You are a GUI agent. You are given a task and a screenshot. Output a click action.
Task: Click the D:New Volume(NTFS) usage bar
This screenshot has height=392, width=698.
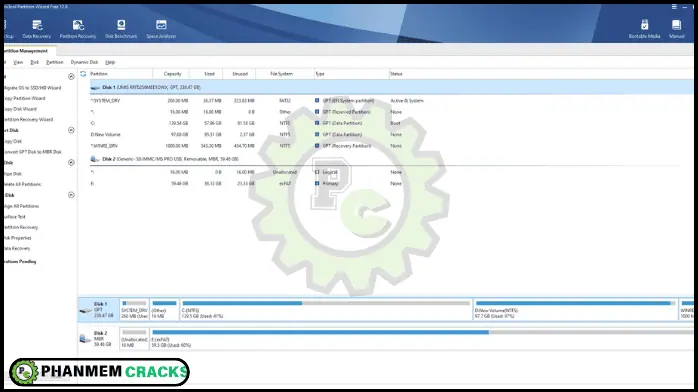pyautogui.click(x=575, y=303)
